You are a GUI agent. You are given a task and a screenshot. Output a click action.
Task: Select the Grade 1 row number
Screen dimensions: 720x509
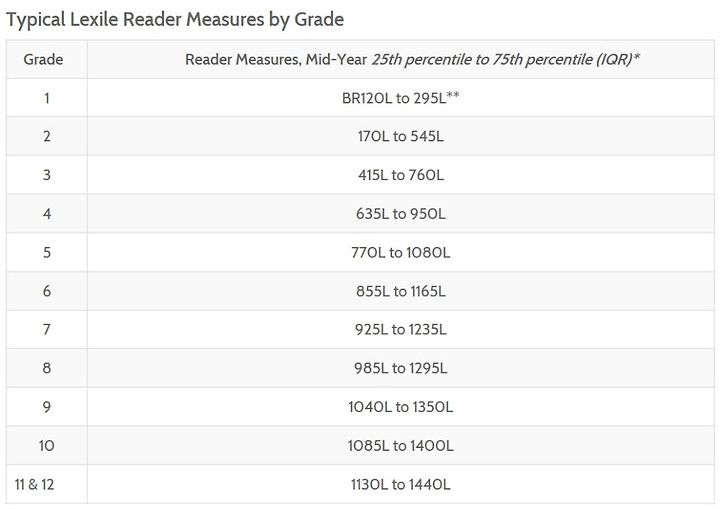click(46, 98)
